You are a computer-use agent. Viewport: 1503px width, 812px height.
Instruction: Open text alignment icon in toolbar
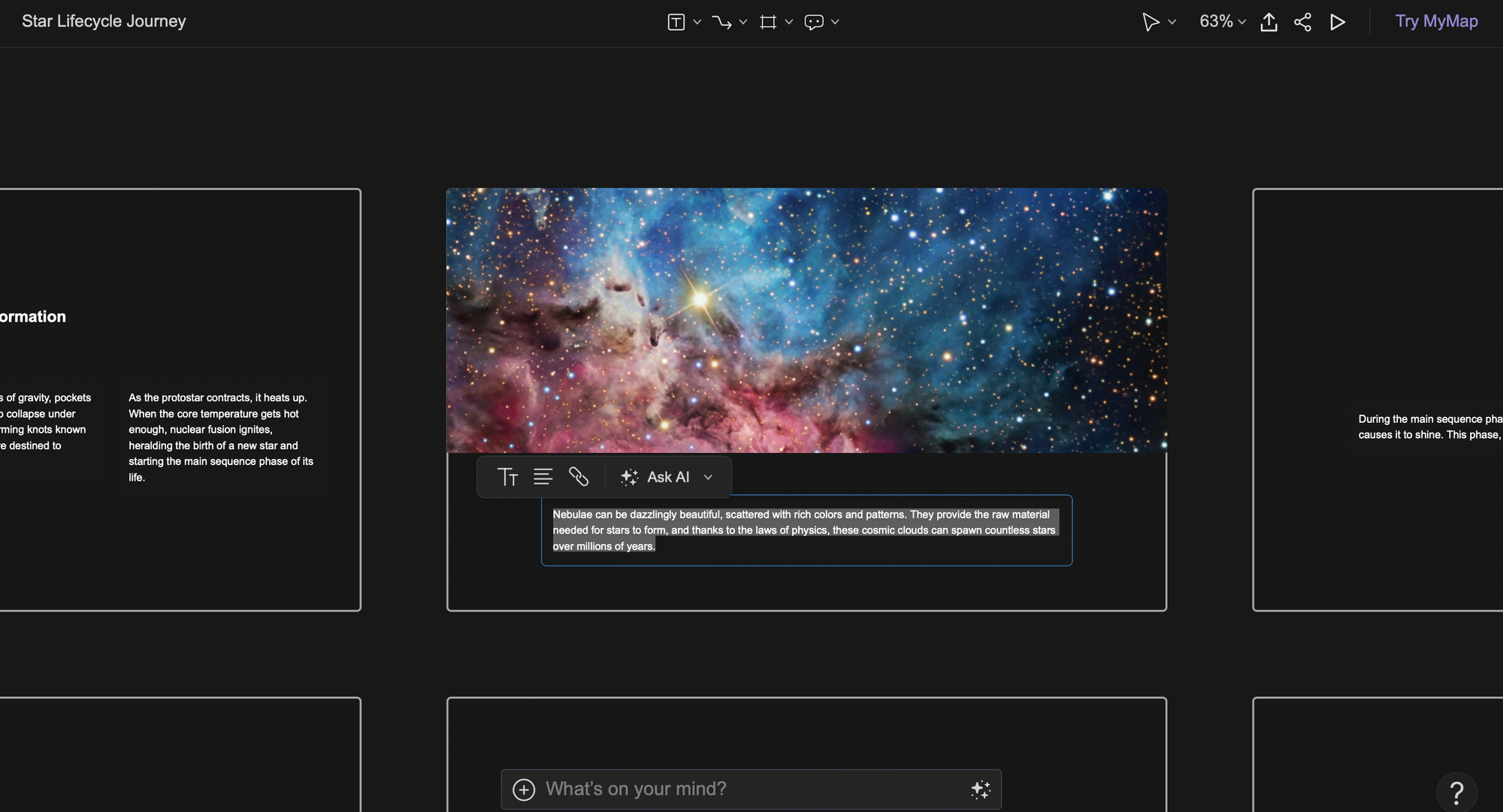[543, 477]
